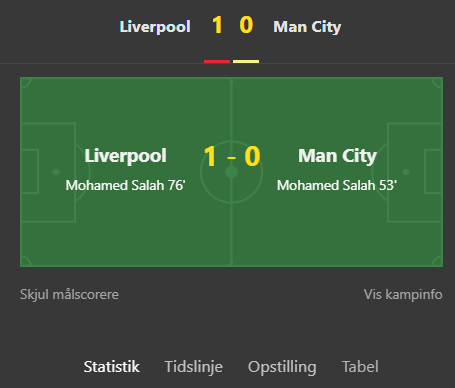
Task: Click Liverpool's score 1 in header
Action: (217, 25)
